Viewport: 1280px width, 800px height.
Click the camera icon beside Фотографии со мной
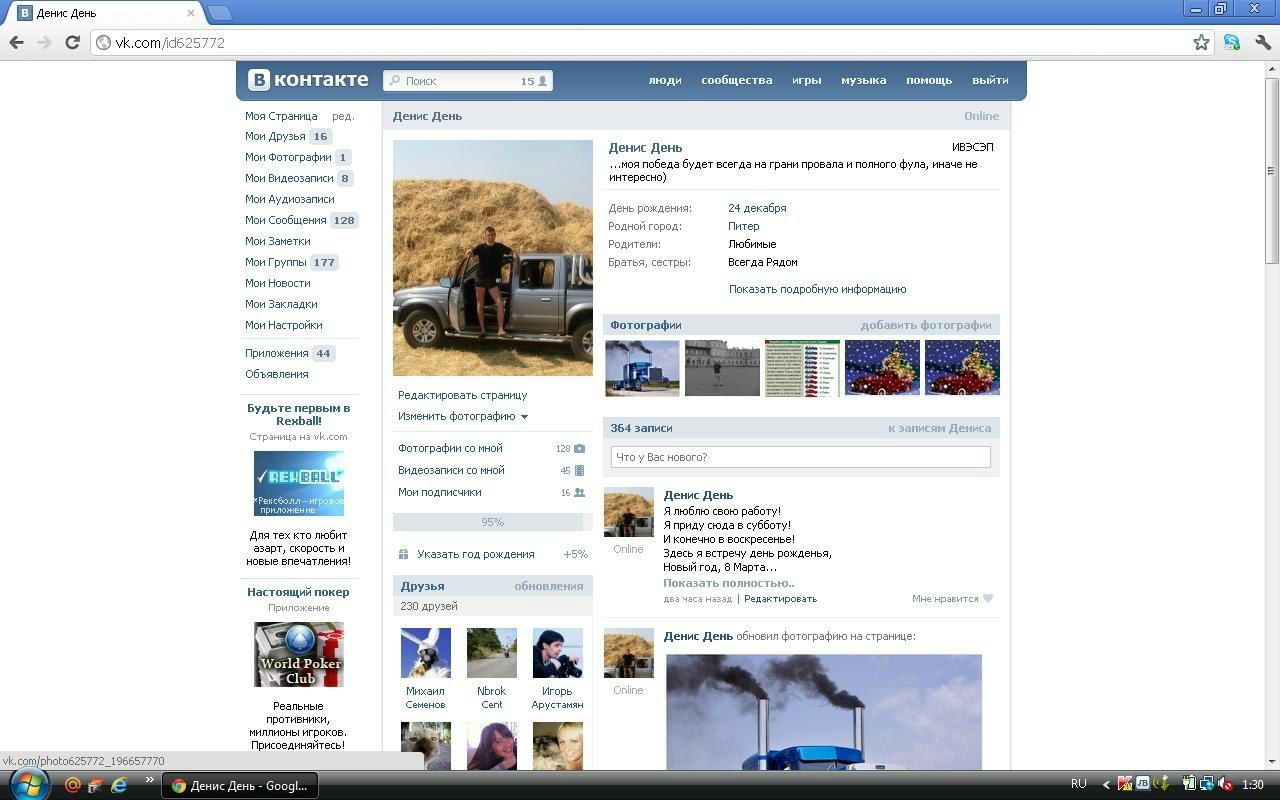(x=579, y=449)
